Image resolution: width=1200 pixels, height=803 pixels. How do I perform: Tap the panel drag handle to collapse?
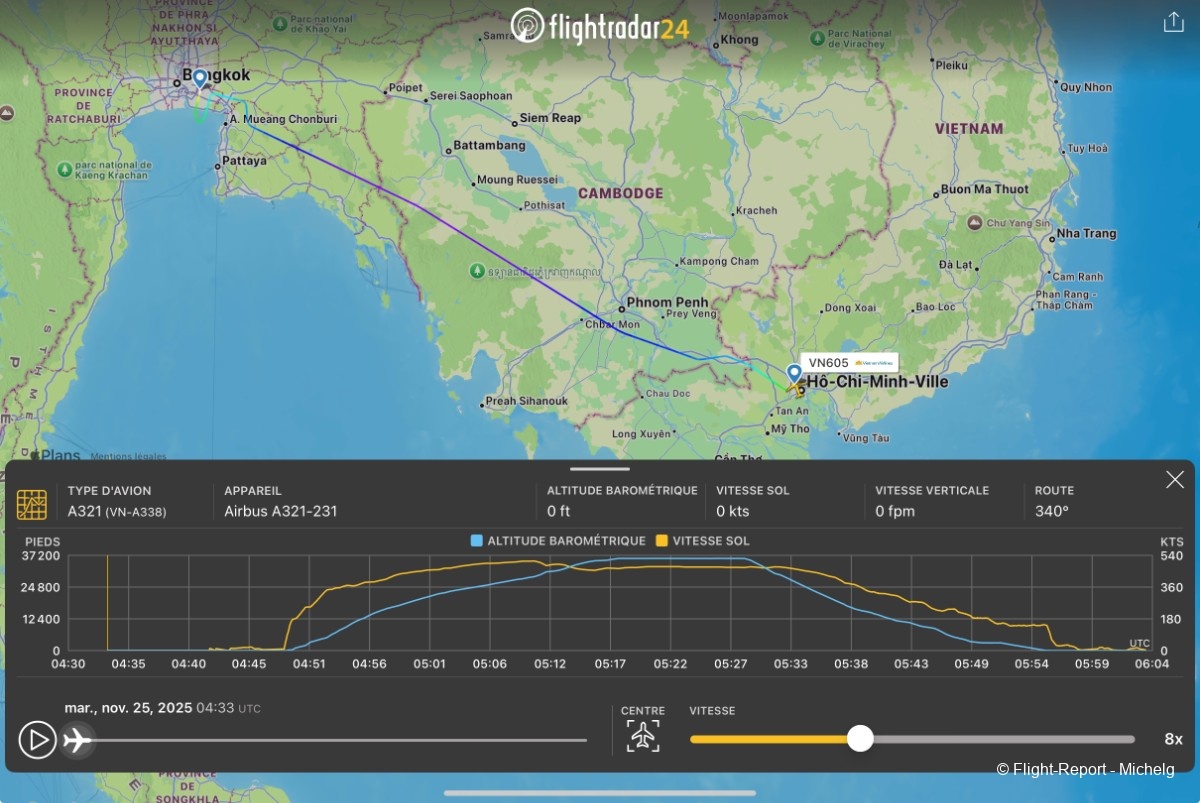point(600,468)
